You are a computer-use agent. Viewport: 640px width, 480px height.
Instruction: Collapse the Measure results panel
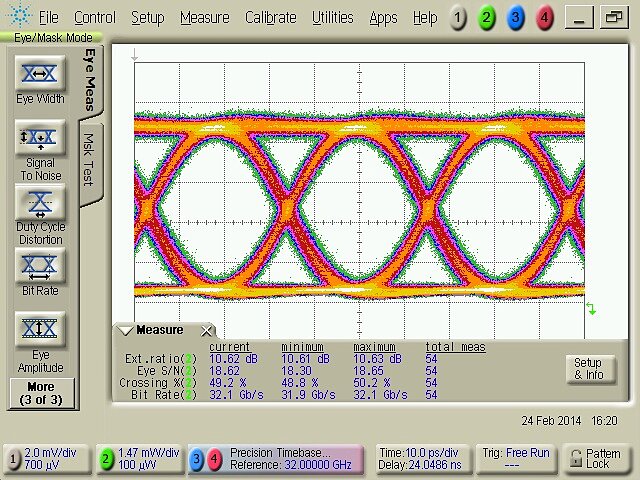(126, 331)
